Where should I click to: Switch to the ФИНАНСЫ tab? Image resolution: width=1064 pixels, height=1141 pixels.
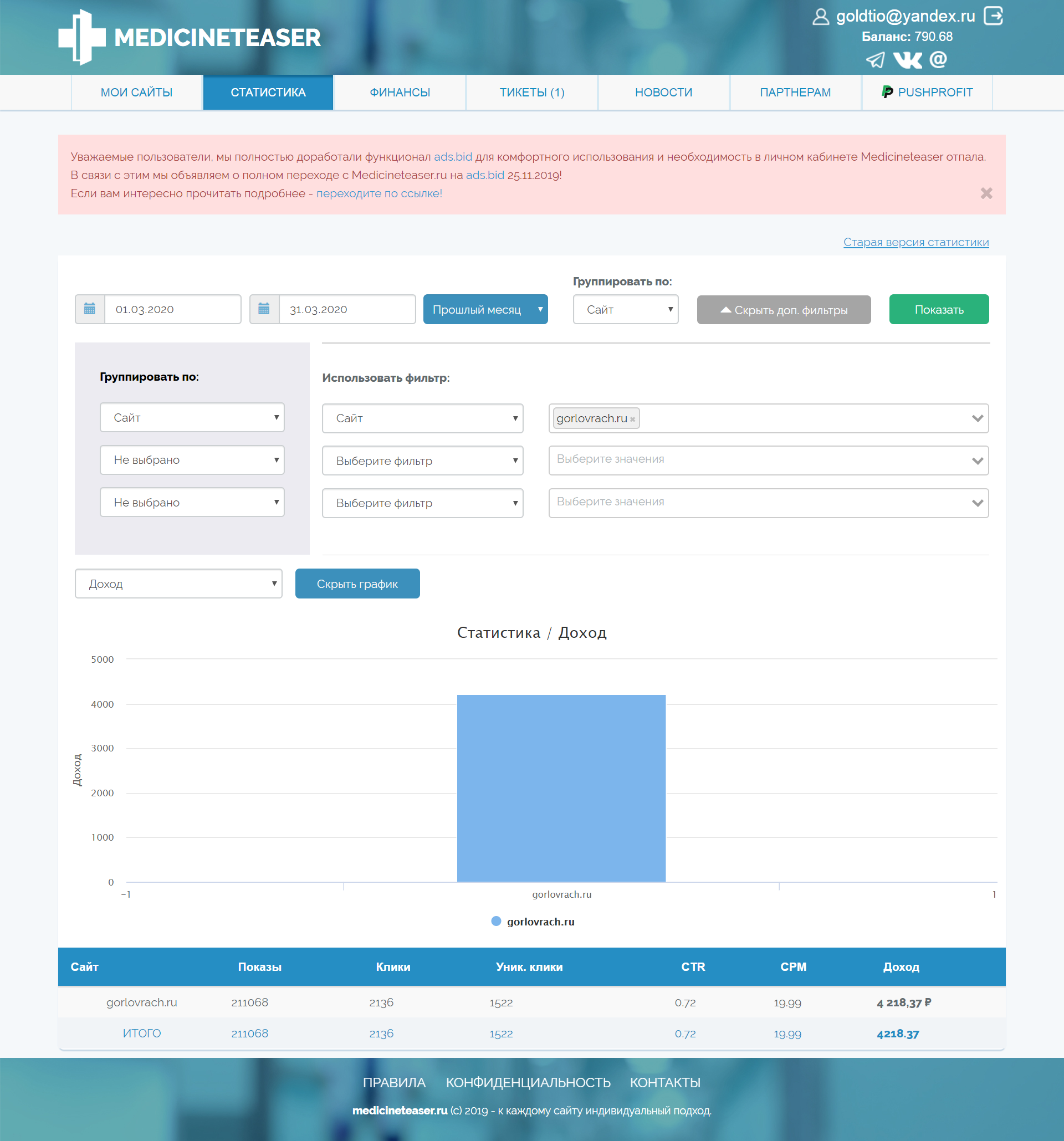pyautogui.click(x=400, y=93)
